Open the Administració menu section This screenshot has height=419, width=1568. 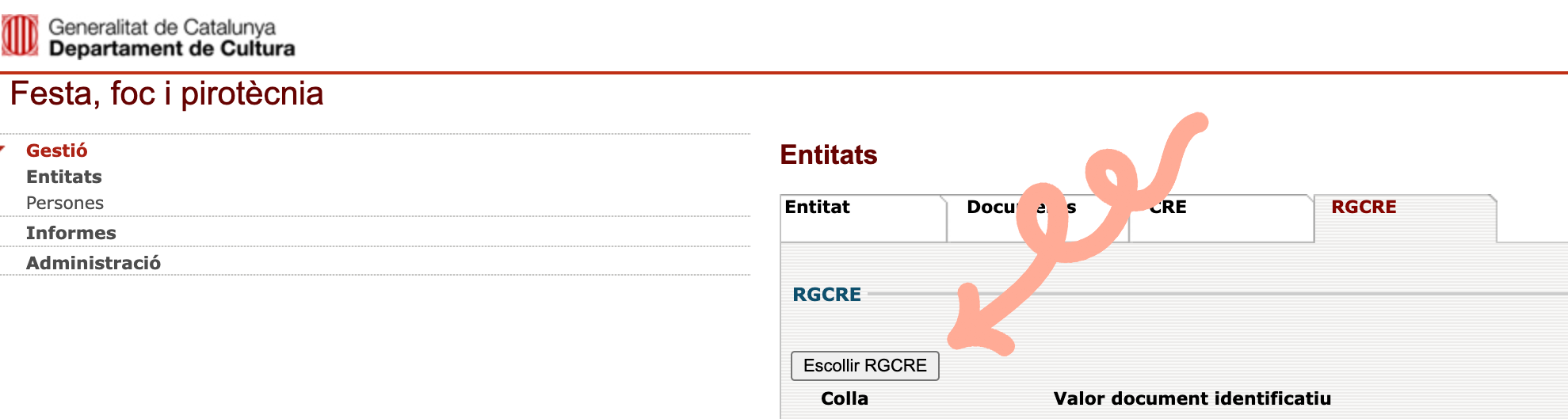tap(93, 263)
